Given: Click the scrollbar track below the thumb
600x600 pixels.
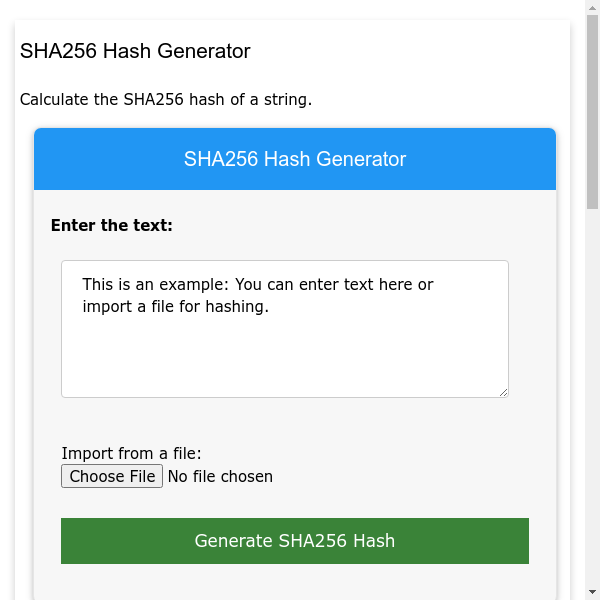Looking at the screenshot, I should point(592,400).
